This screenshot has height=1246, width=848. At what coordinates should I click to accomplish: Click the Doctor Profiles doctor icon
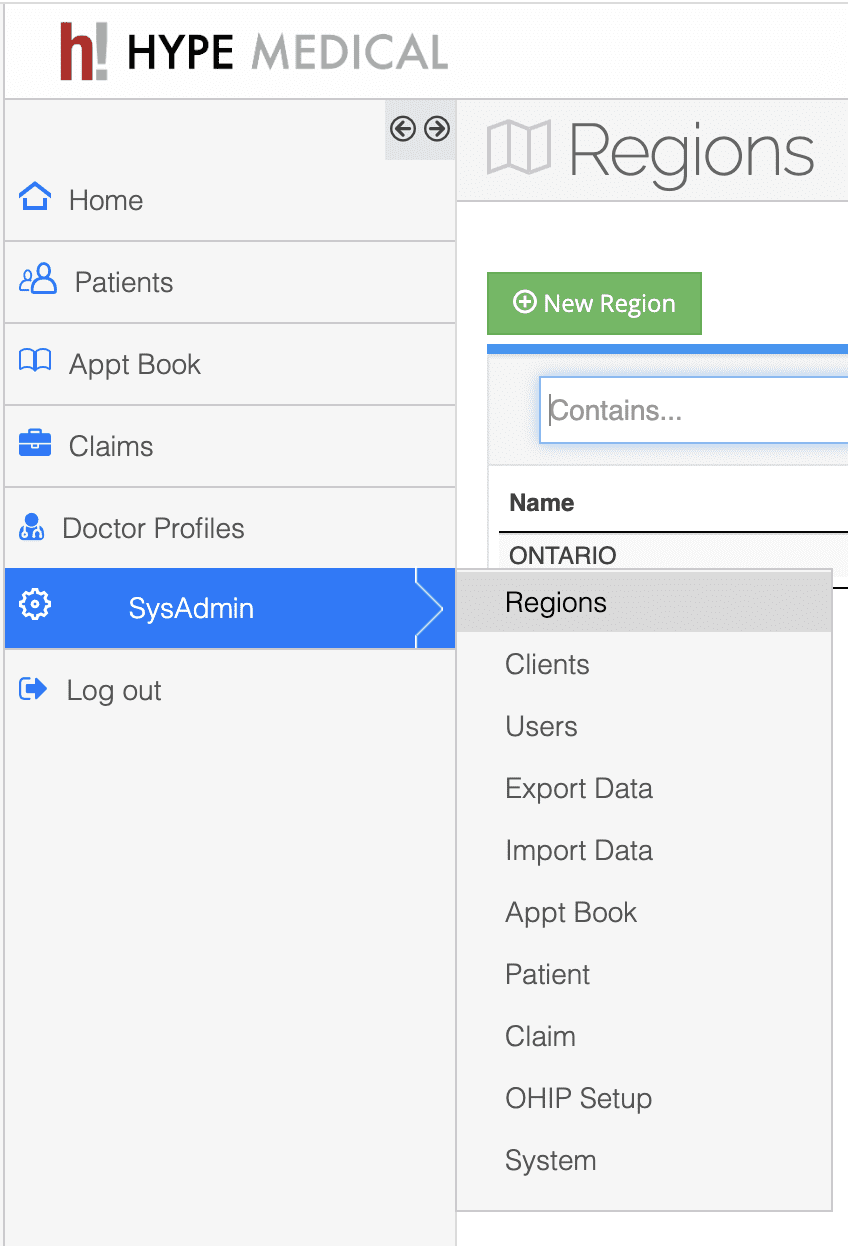coord(32,527)
